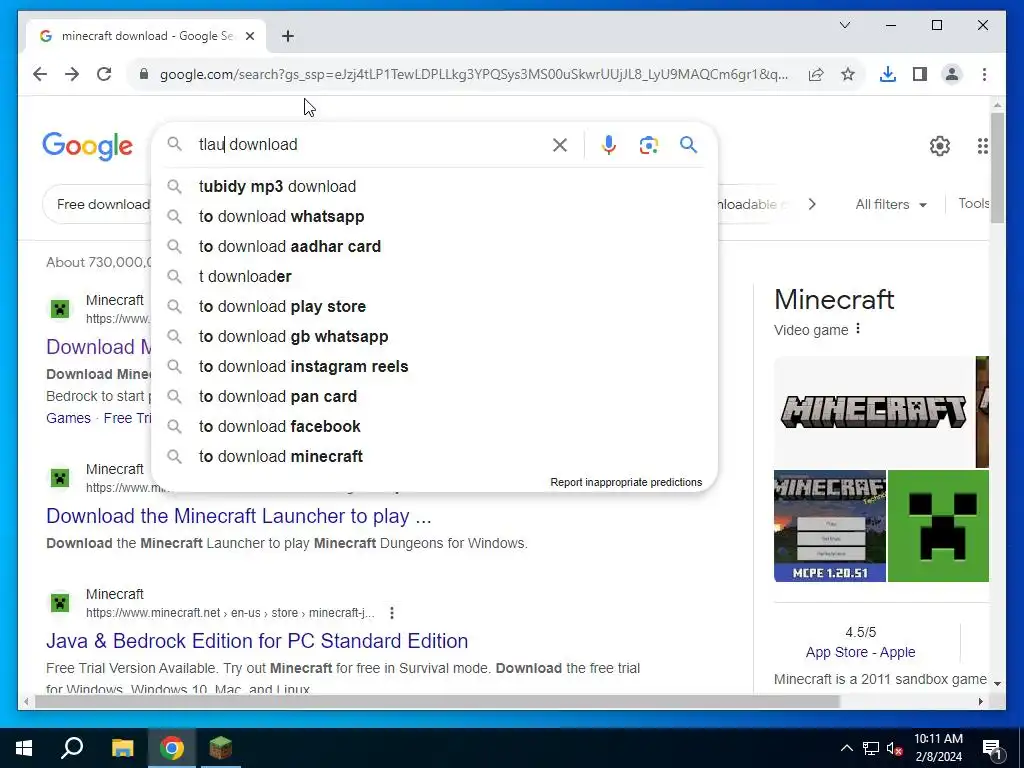Image resolution: width=1024 pixels, height=768 pixels.
Task: Share this page using the share icon
Action: point(816,74)
